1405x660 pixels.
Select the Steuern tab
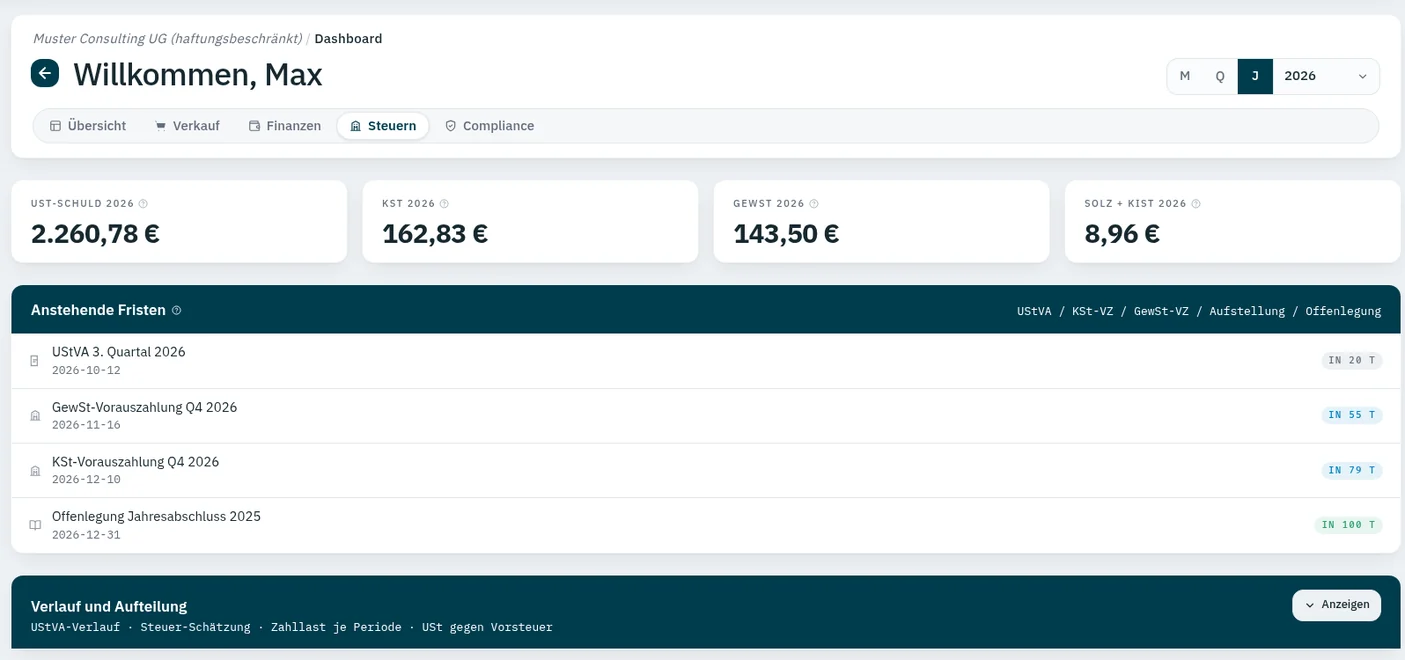click(x=383, y=126)
